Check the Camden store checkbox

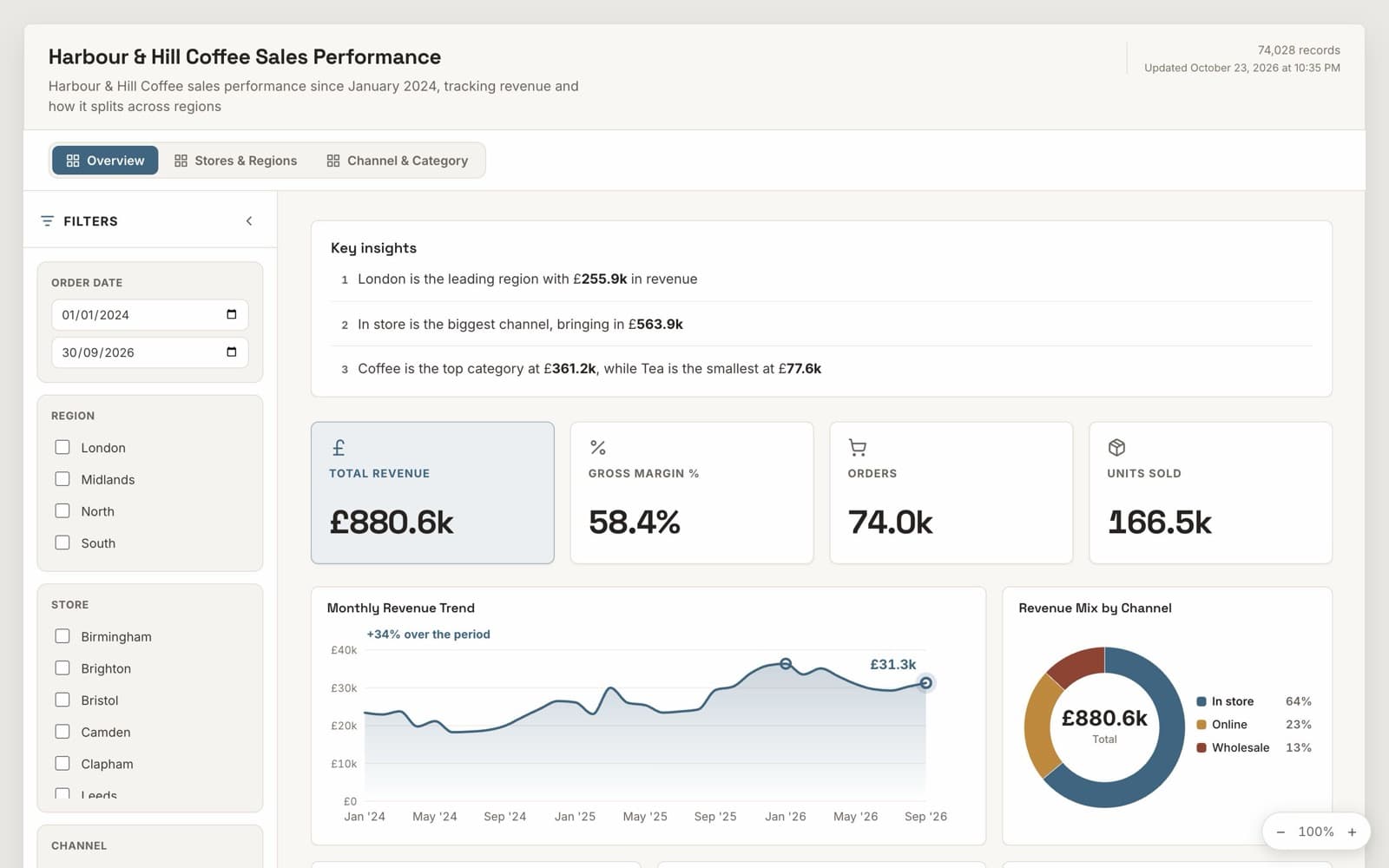tap(63, 732)
